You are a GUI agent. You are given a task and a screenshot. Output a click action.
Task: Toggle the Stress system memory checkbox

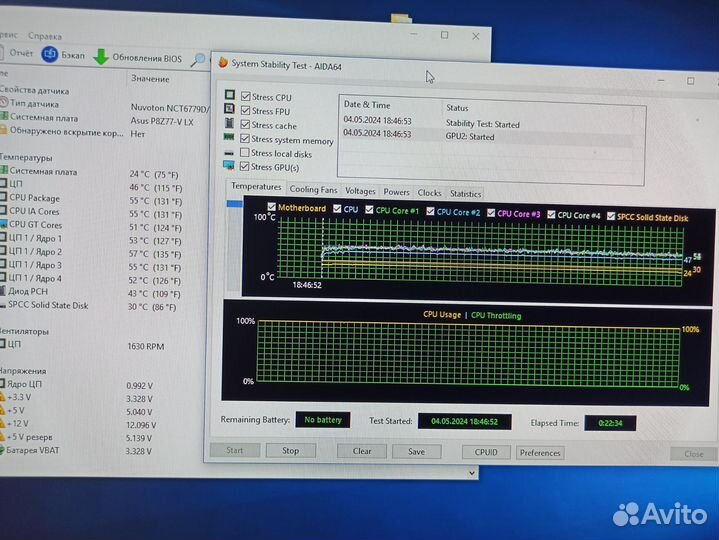pos(245,138)
